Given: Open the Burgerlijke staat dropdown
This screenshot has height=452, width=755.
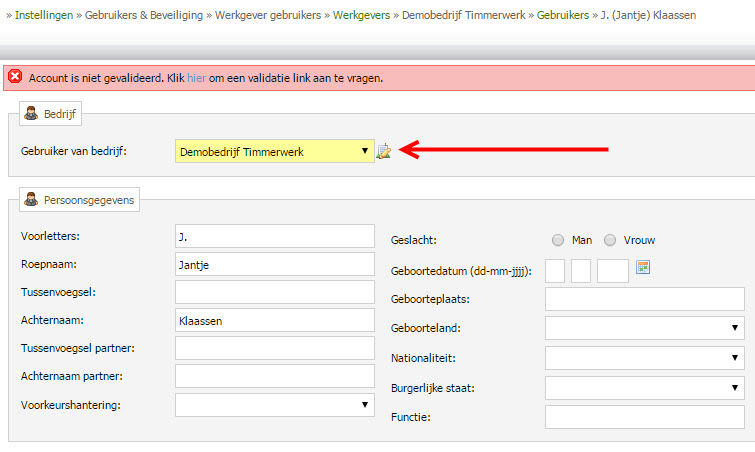Looking at the screenshot, I should (x=645, y=387).
